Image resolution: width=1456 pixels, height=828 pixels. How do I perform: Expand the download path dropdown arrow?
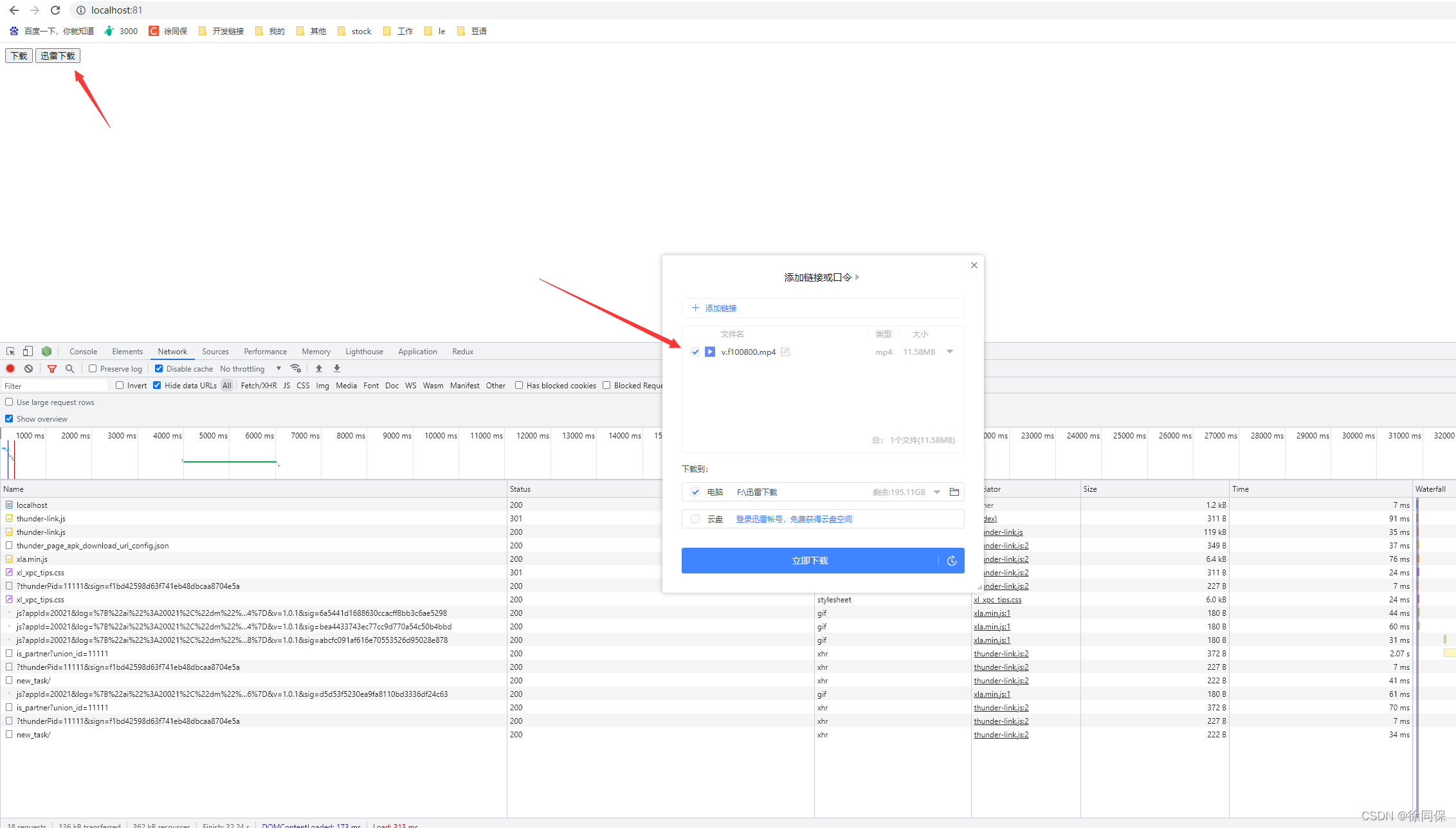(x=937, y=492)
